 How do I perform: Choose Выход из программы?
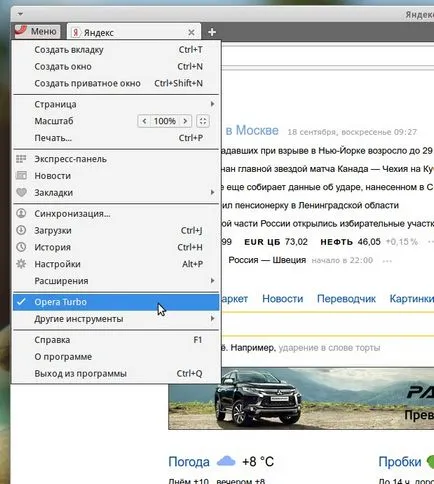click(x=116, y=374)
